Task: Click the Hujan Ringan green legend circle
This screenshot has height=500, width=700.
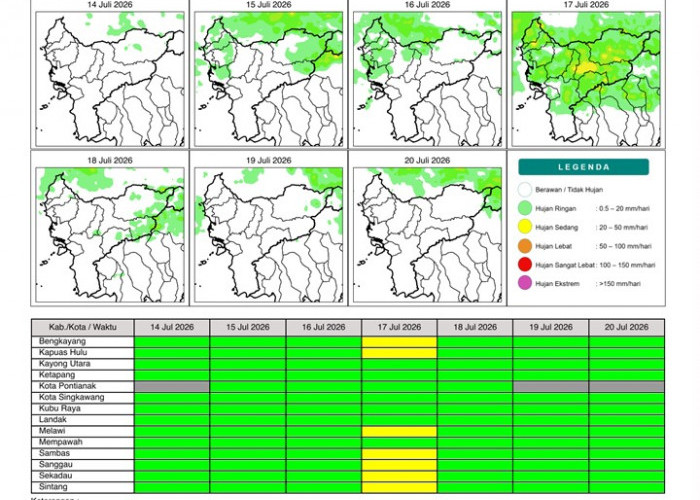Action: pyautogui.click(x=525, y=208)
